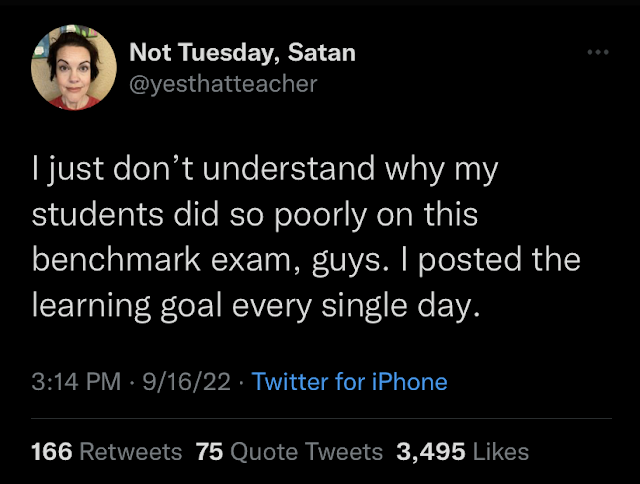View the list of Likes
Image resolution: width=640 pixels, height=484 pixels.
point(500,452)
